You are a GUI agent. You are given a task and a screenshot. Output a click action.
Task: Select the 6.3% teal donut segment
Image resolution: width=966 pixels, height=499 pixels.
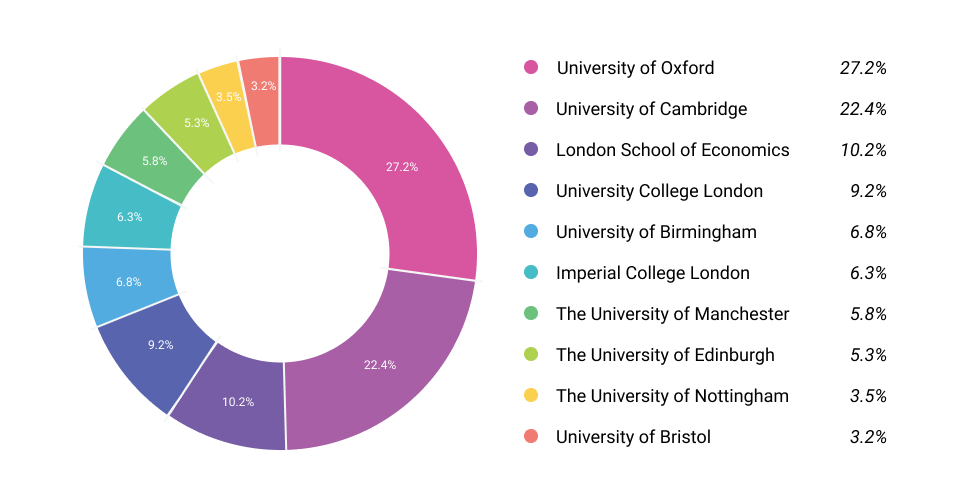[x=130, y=217]
